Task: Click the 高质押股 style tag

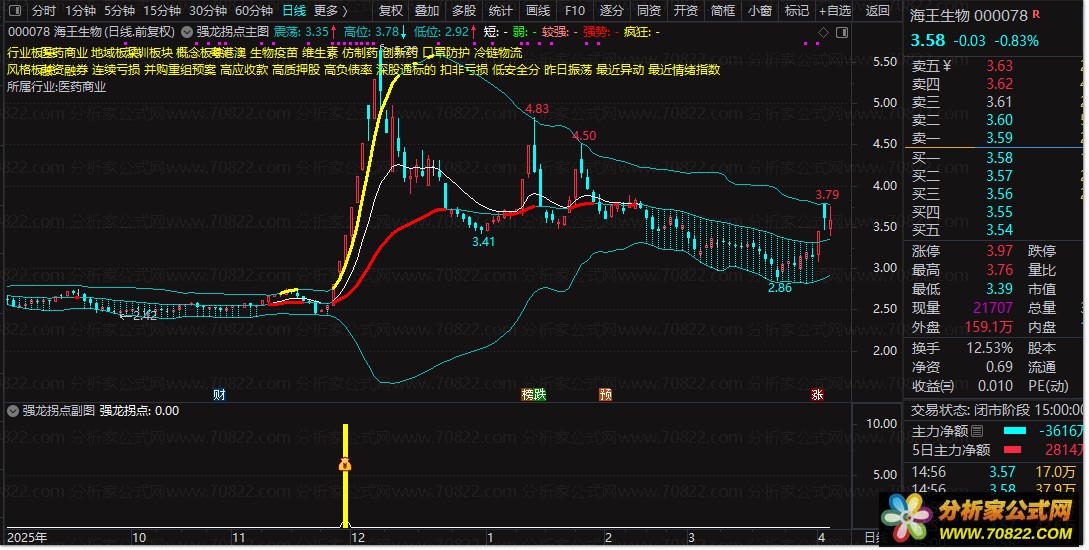Action: point(296,70)
